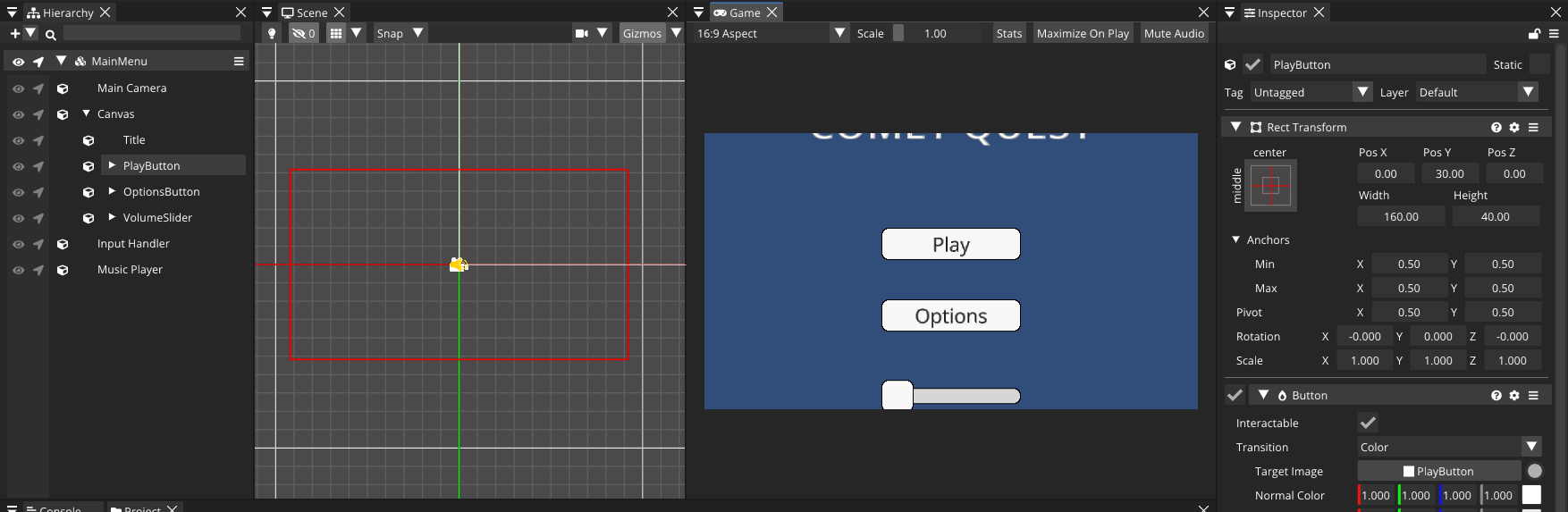Image resolution: width=1568 pixels, height=512 pixels.
Task: Open Button component help icon
Action: tap(1496, 395)
